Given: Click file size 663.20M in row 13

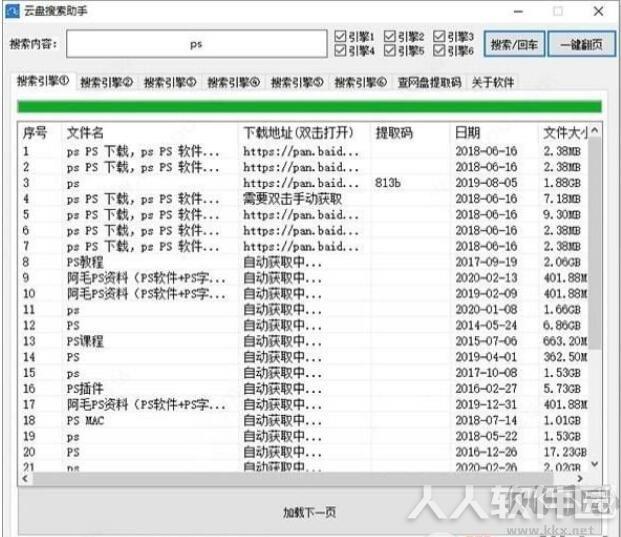Looking at the screenshot, I should (565, 341).
